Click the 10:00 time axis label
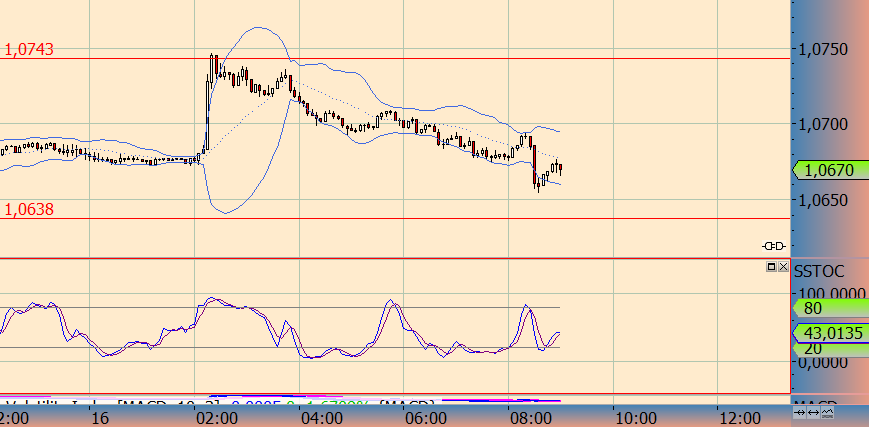869x427 pixels. click(637, 418)
